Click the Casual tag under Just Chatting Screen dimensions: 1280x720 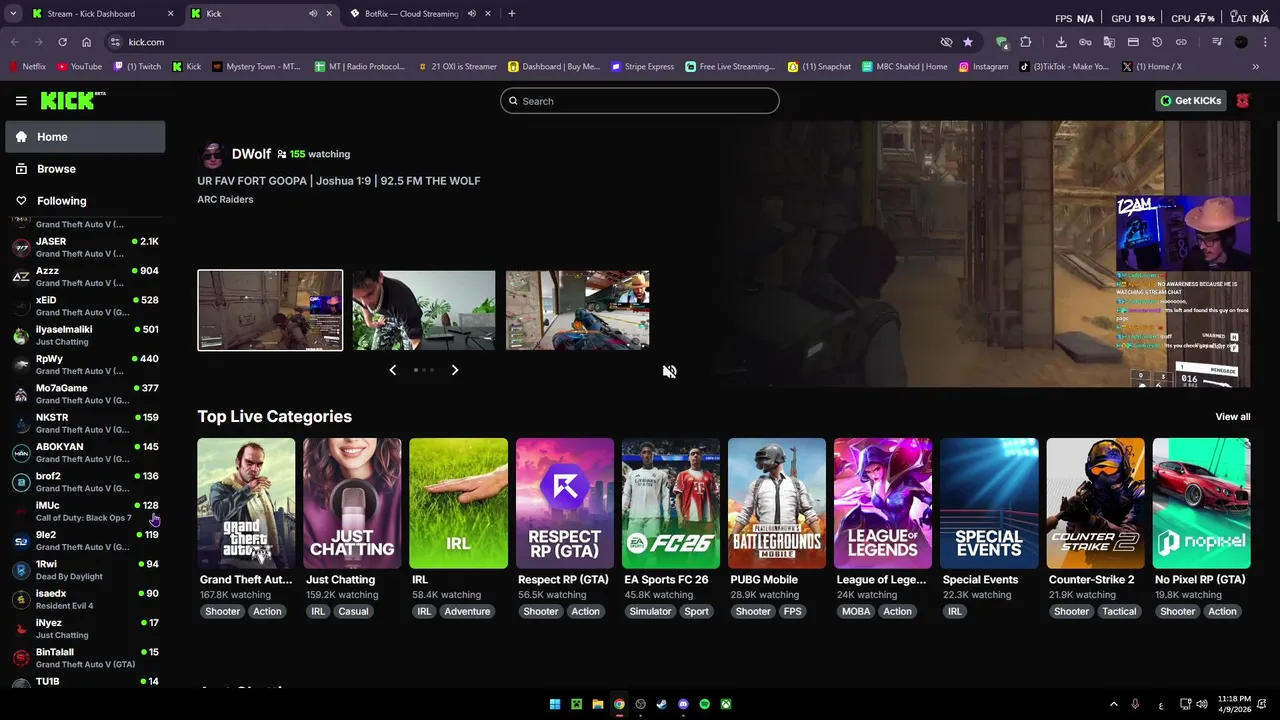point(353,611)
